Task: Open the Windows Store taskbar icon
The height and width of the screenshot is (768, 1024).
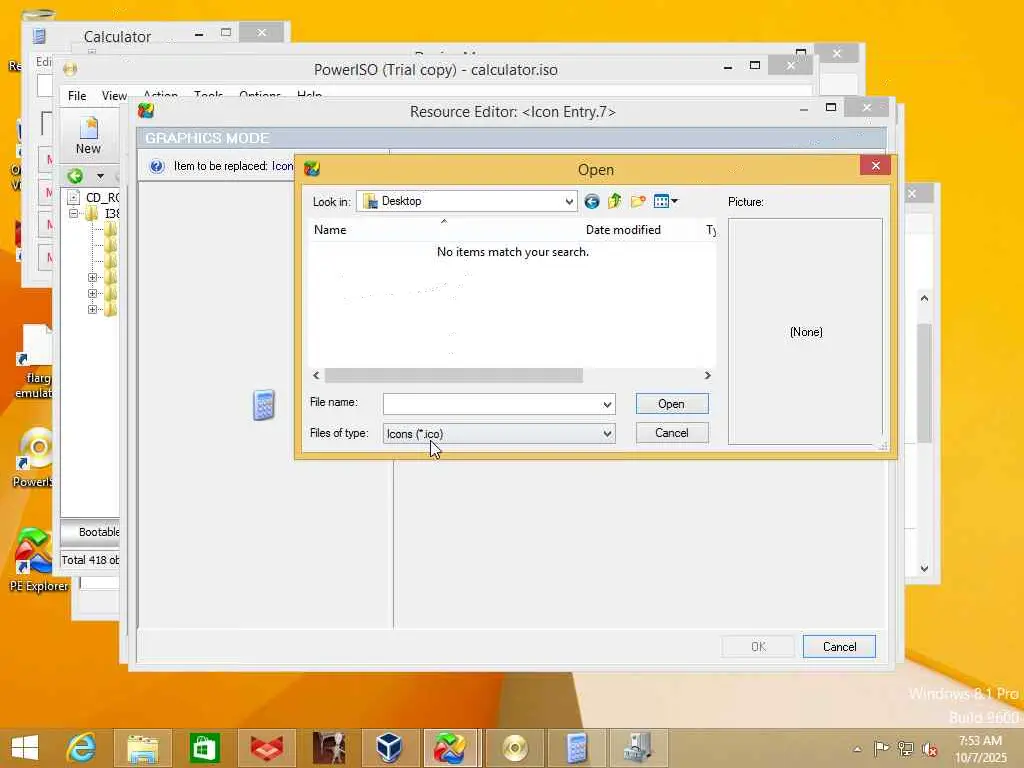Action: [x=204, y=748]
